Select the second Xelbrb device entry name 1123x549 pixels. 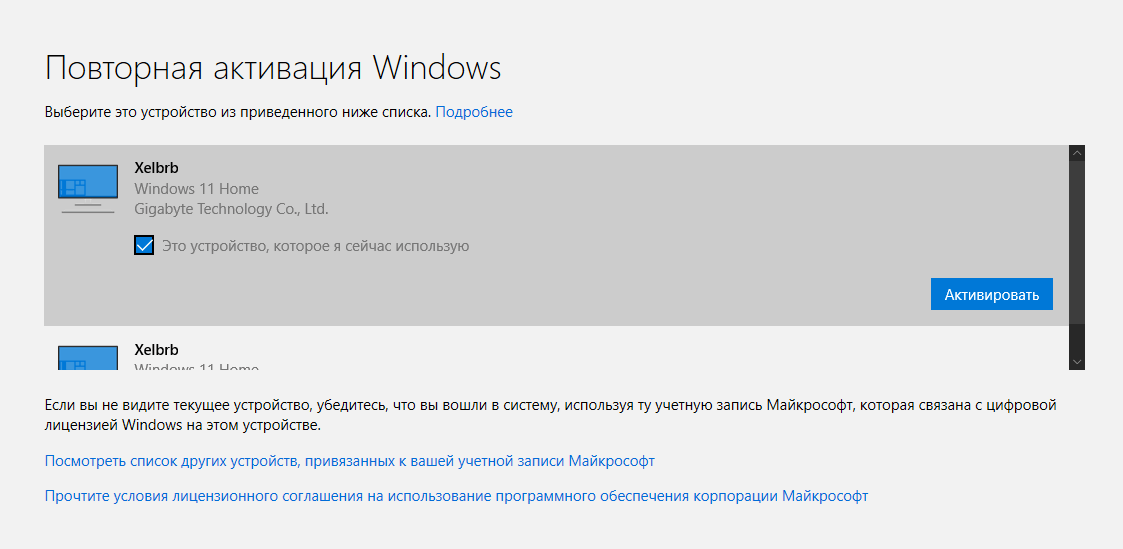coord(156,350)
